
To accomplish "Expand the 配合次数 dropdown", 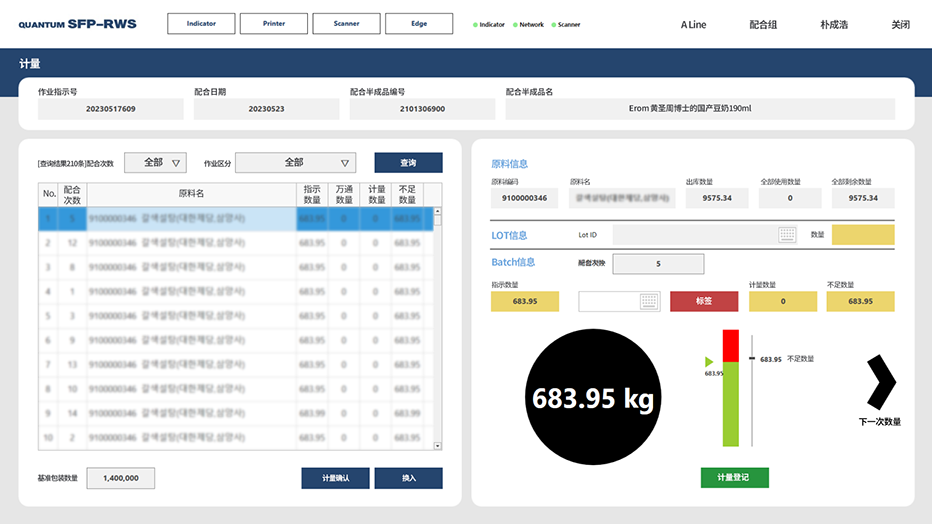I will point(155,163).
